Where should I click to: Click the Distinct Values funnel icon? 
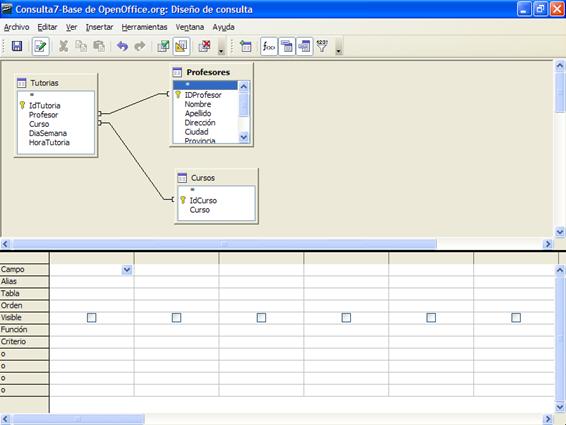pos(322,46)
